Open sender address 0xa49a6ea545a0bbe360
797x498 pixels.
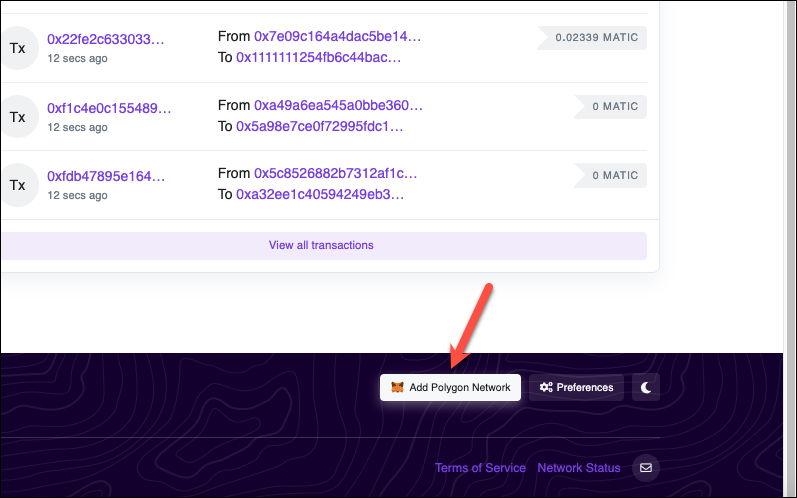[x=339, y=105]
